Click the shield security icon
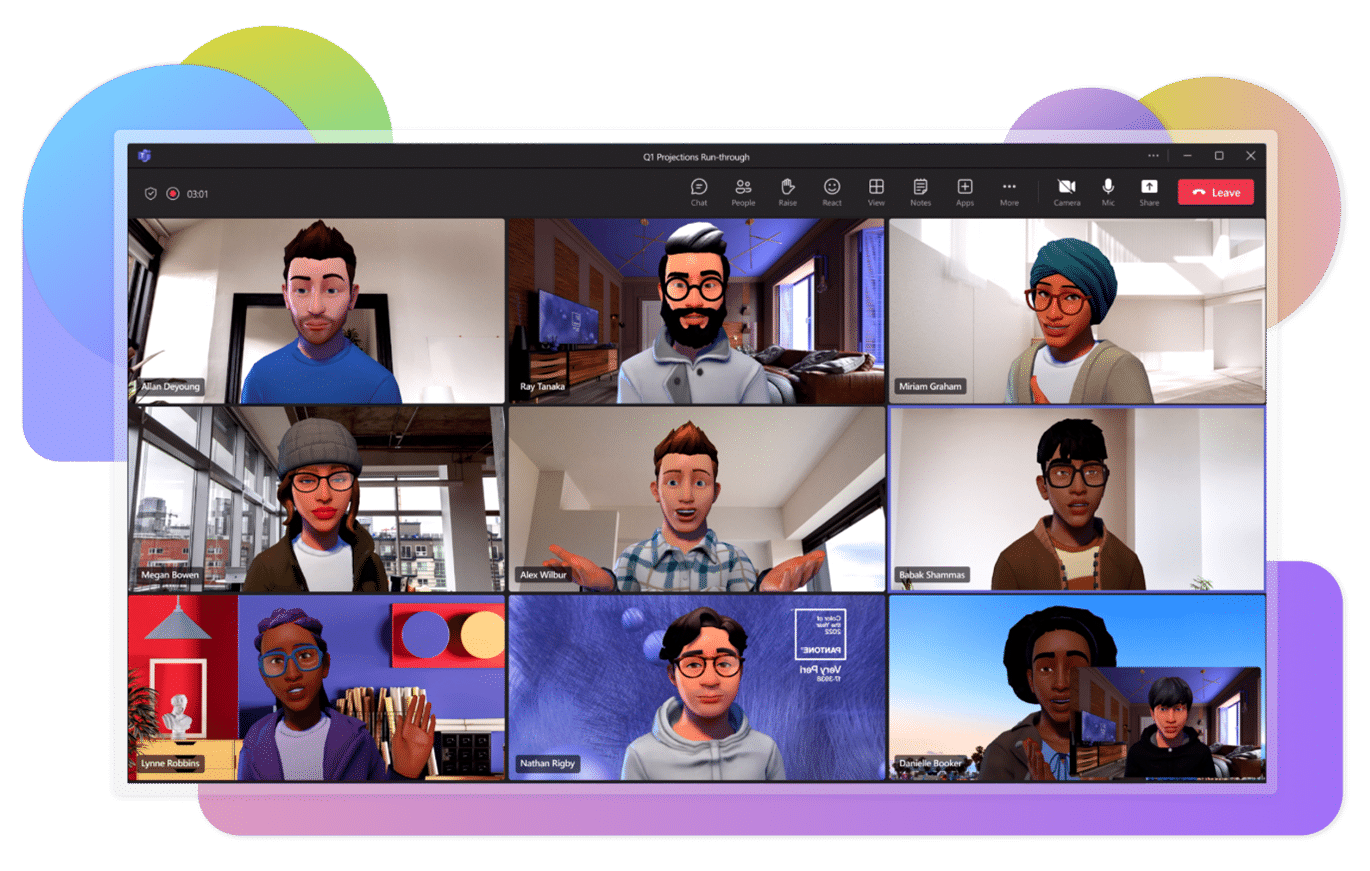The height and width of the screenshot is (871, 1370). (x=151, y=194)
